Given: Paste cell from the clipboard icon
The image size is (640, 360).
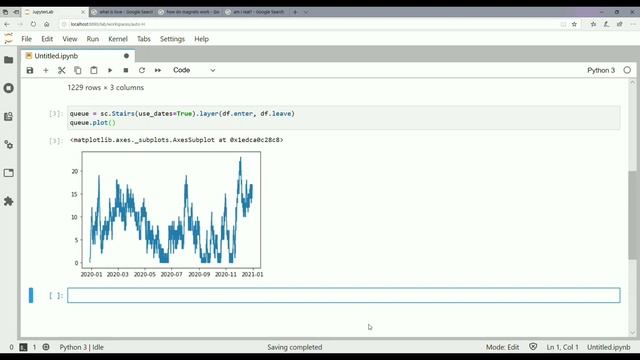Looking at the screenshot, I should 93,70.
